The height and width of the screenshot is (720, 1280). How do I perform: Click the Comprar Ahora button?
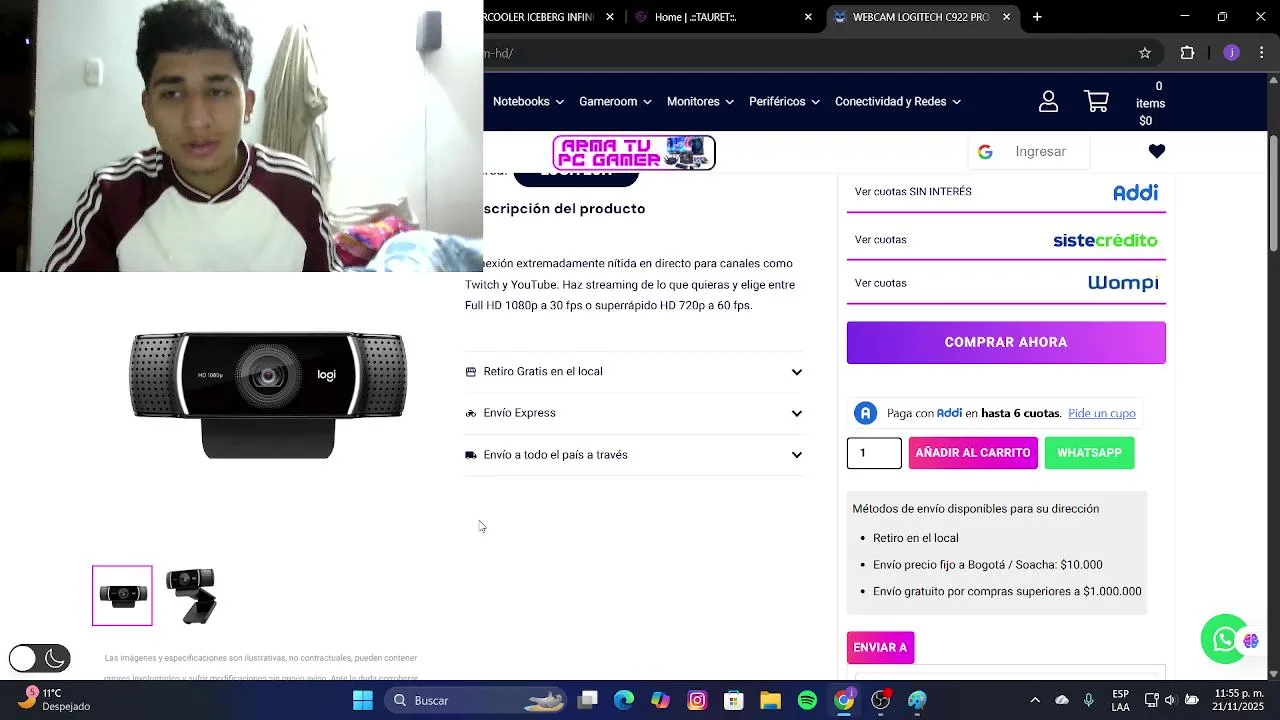1006,342
